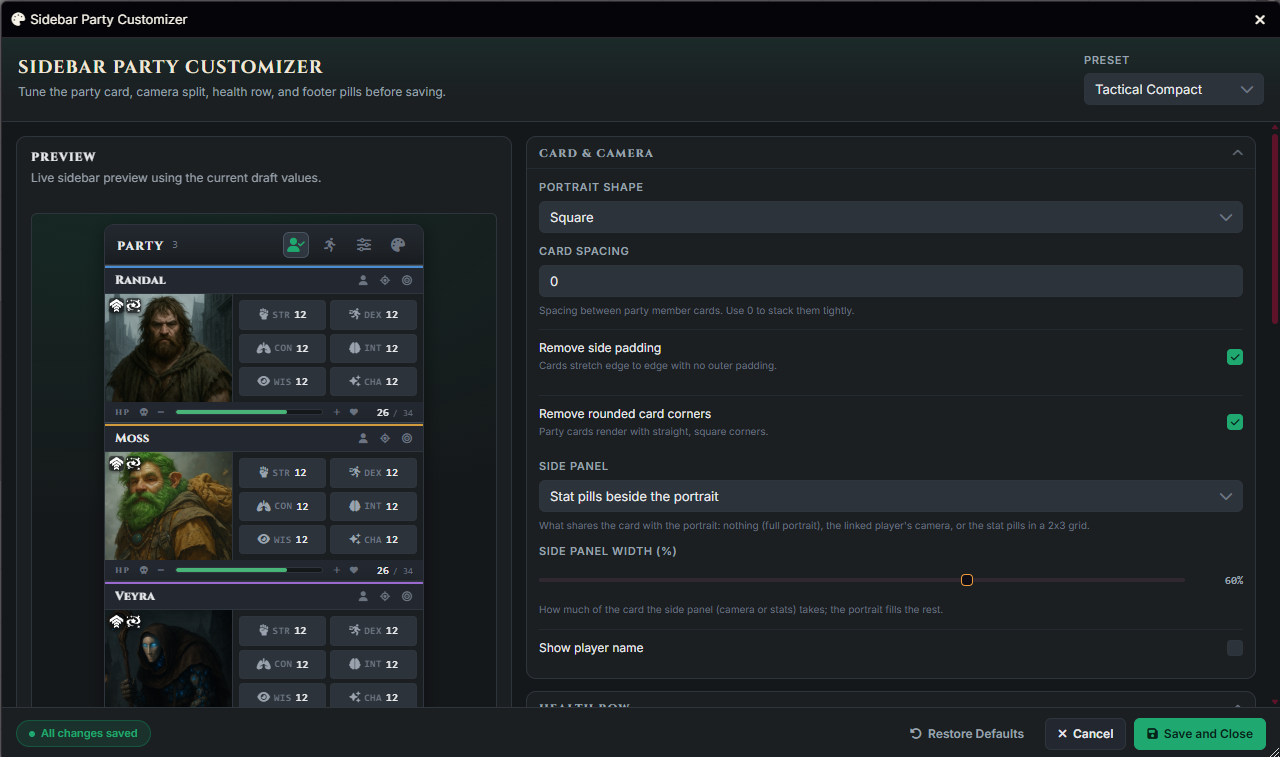Click the MOSS name text
This screenshot has width=1280, height=757.
coord(132,439)
